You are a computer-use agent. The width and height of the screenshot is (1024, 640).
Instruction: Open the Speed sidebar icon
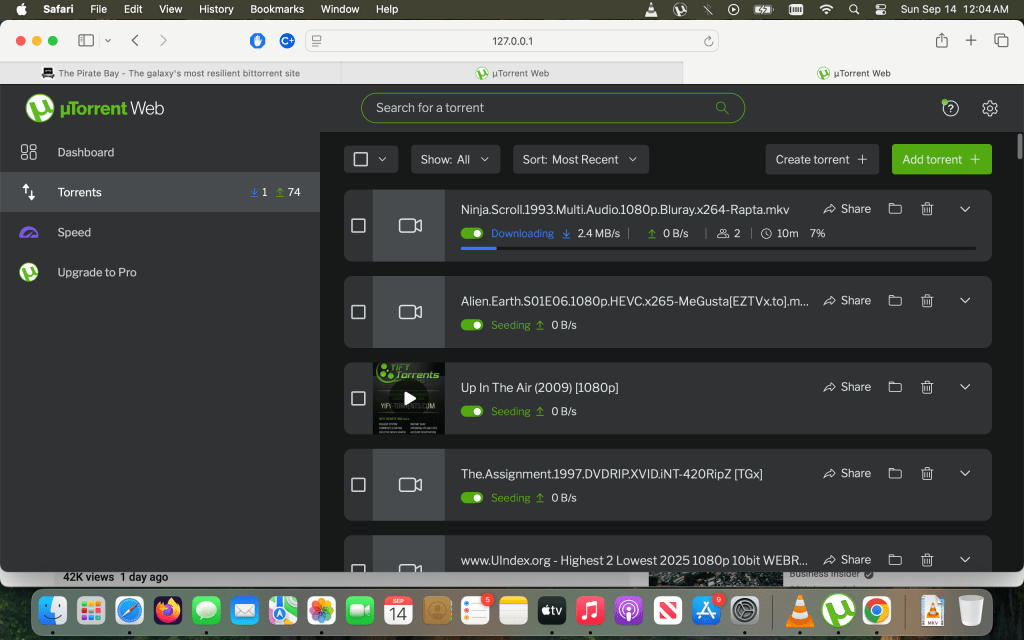click(x=29, y=232)
